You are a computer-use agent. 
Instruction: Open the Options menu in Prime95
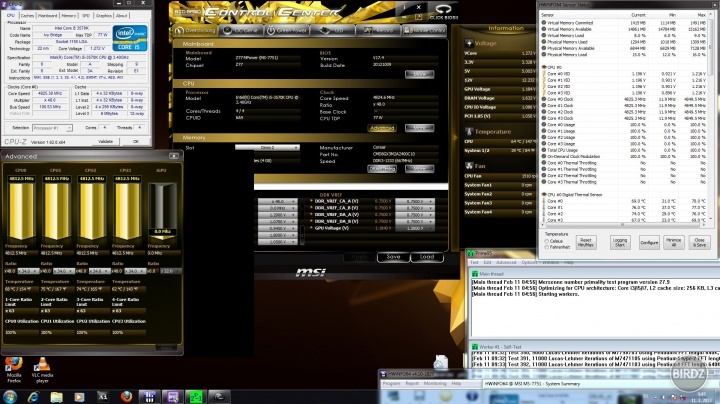coord(529,263)
